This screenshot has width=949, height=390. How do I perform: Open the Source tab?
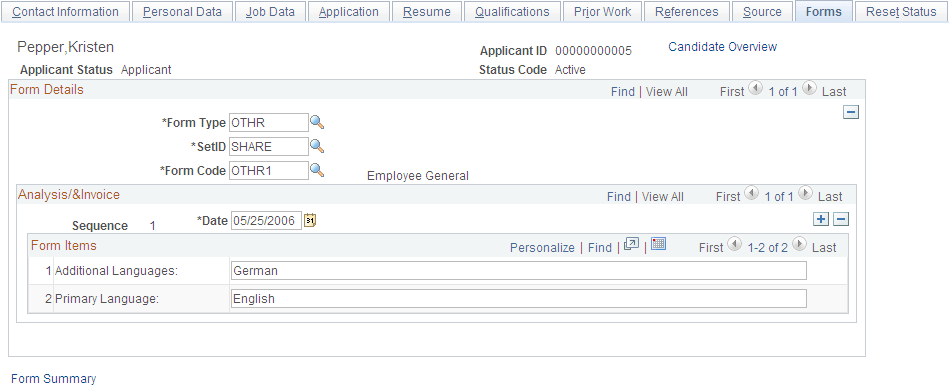point(762,12)
